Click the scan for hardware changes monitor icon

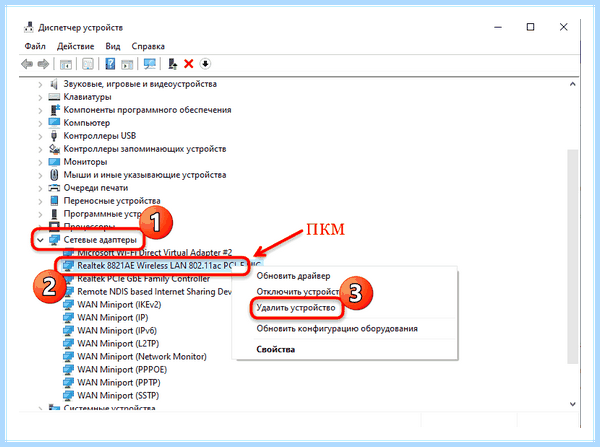point(150,64)
